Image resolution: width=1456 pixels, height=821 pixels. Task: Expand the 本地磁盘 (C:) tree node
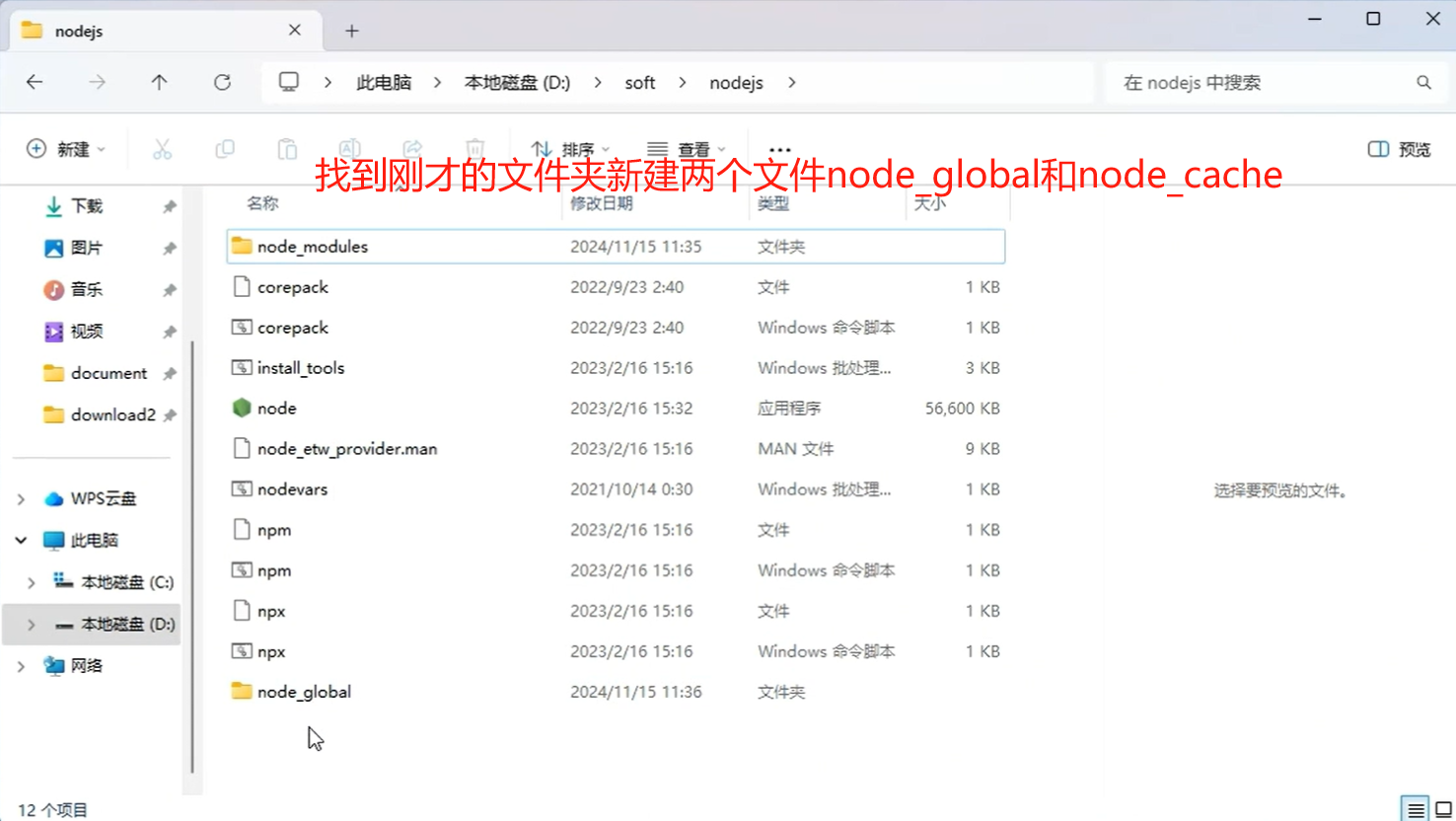(x=31, y=582)
